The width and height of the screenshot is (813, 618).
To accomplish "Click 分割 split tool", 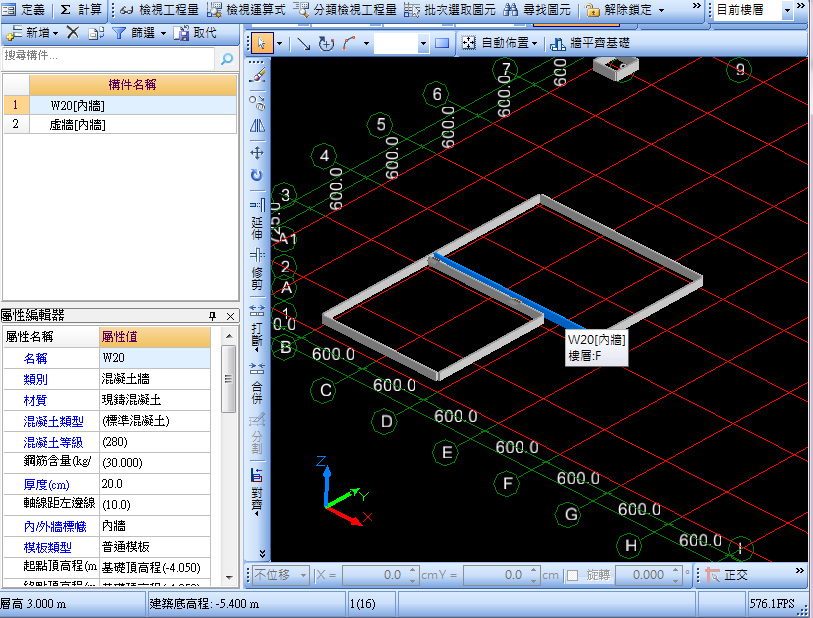I will click(257, 433).
